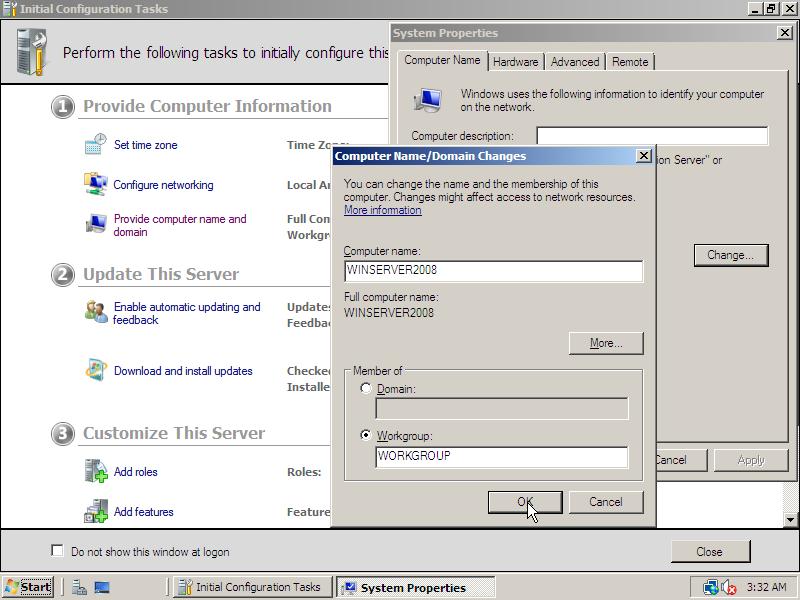Open the Remote tab in System Properties
Screen dimensions: 800x600
[x=630, y=62]
